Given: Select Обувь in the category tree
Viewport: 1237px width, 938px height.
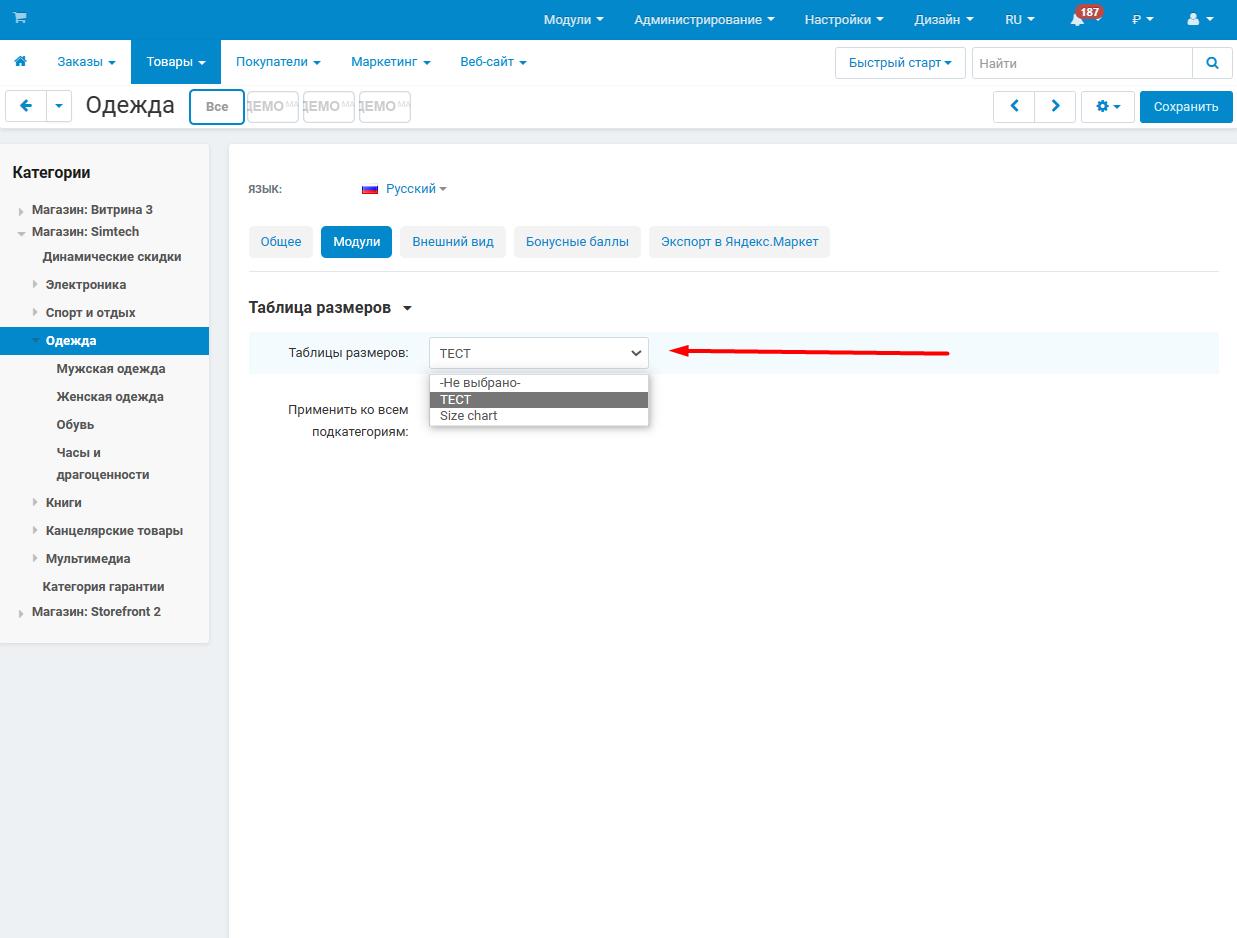Looking at the screenshot, I should (75, 425).
